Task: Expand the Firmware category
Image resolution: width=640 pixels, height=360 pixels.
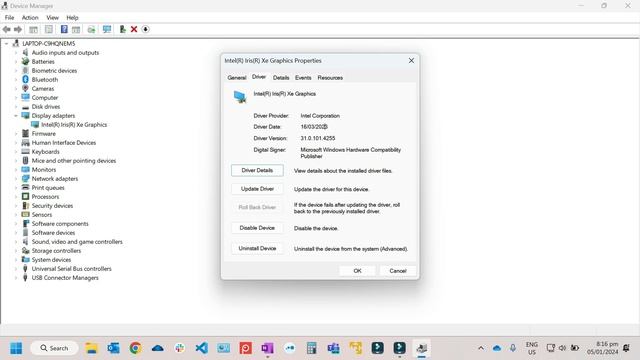Action: (16, 134)
